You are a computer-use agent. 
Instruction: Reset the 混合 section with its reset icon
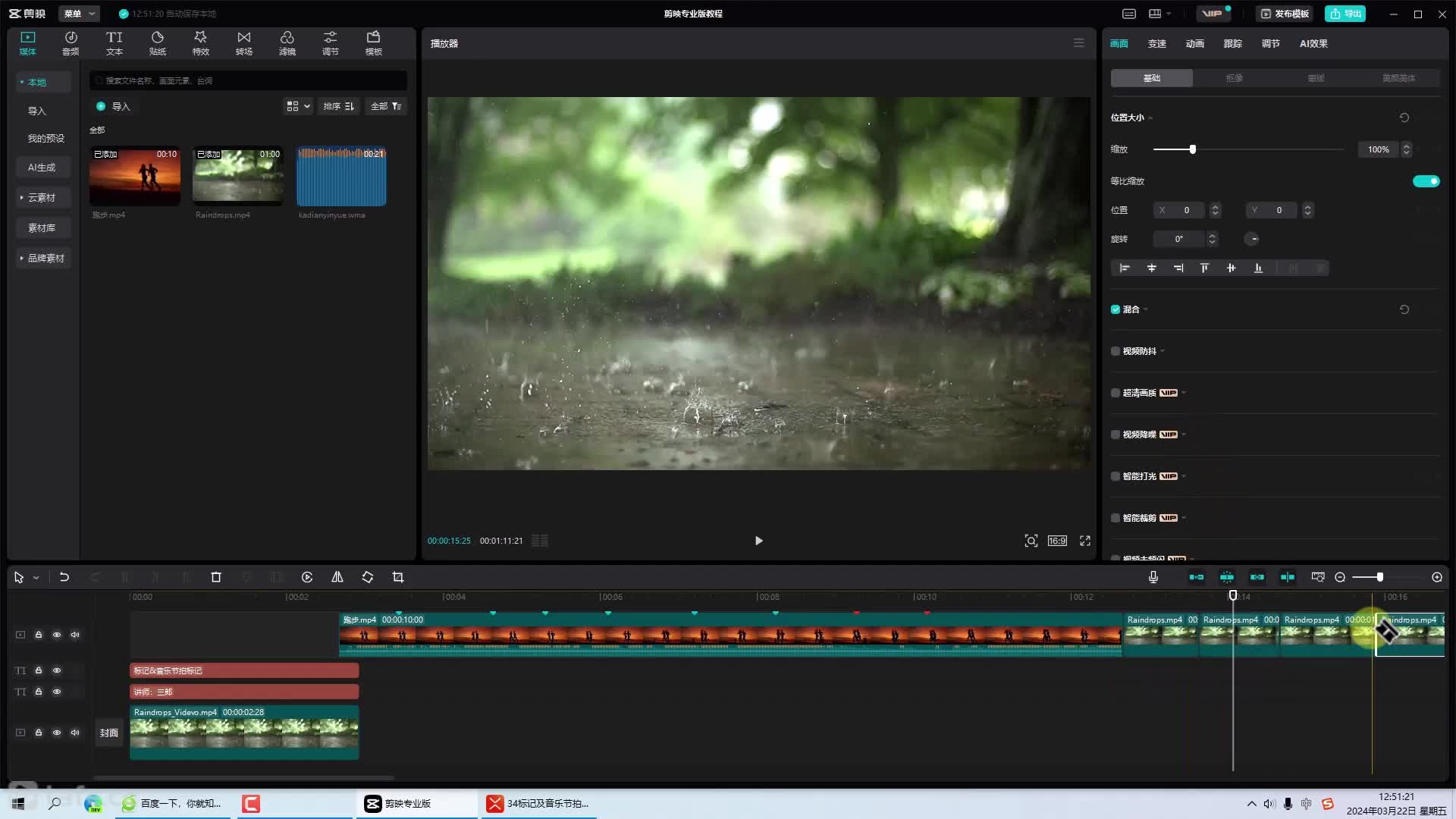click(1404, 309)
